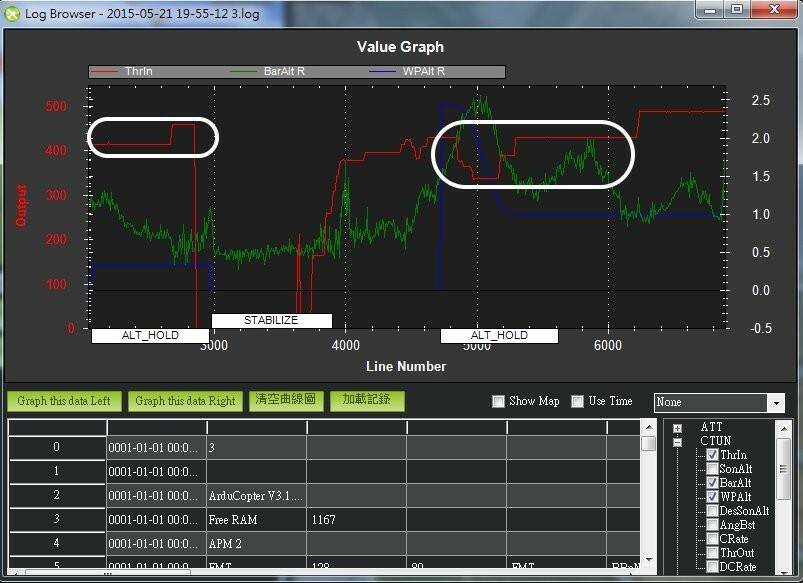
Task: Click the timestamp cell in row 4
Action: click(156, 544)
